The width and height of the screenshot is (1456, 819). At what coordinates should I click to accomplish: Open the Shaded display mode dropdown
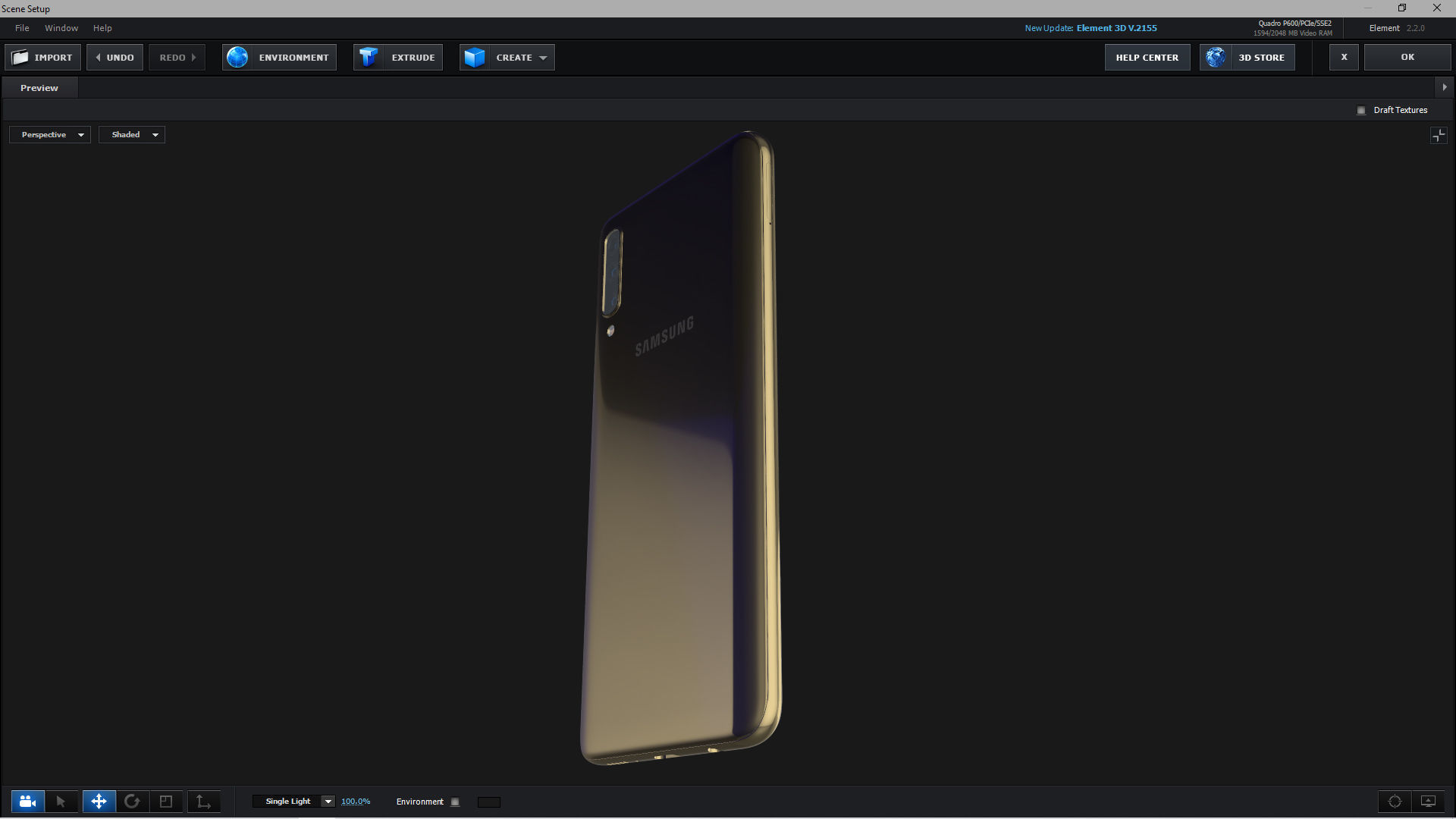(x=132, y=135)
